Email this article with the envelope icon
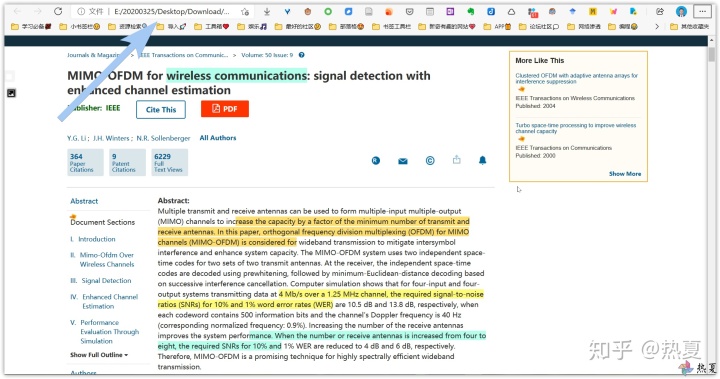The height and width of the screenshot is (379, 720). pyautogui.click(x=403, y=161)
